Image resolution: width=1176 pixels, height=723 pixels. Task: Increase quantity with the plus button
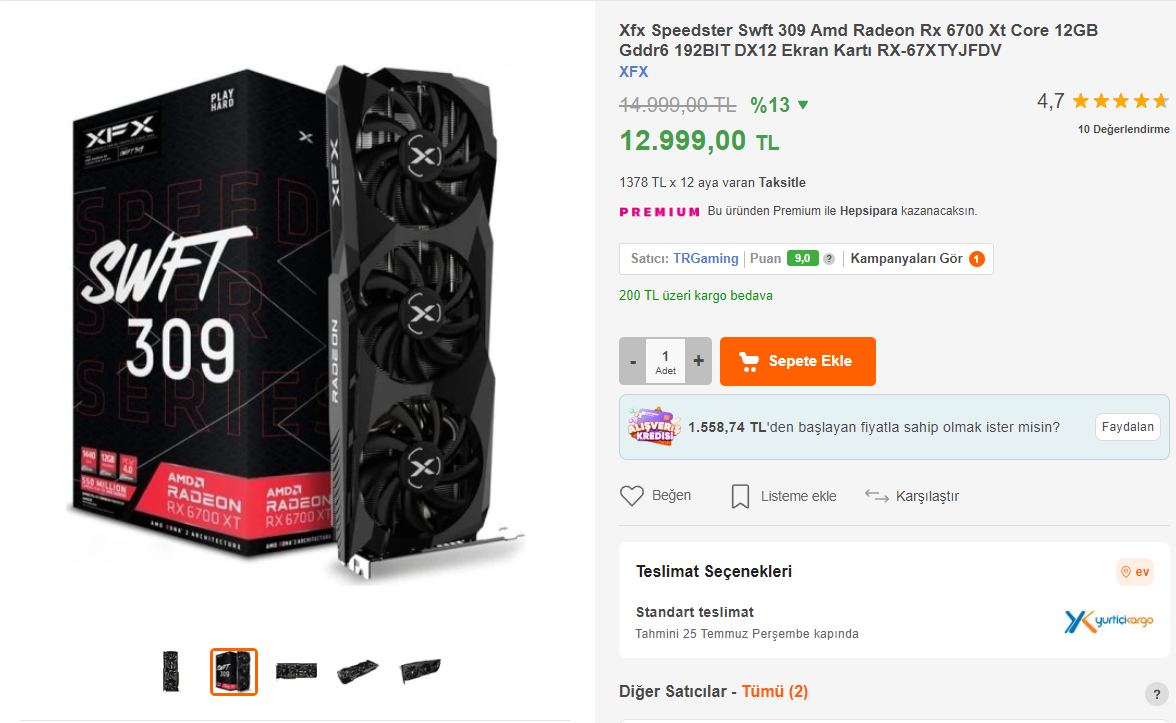(x=698, y=361)
